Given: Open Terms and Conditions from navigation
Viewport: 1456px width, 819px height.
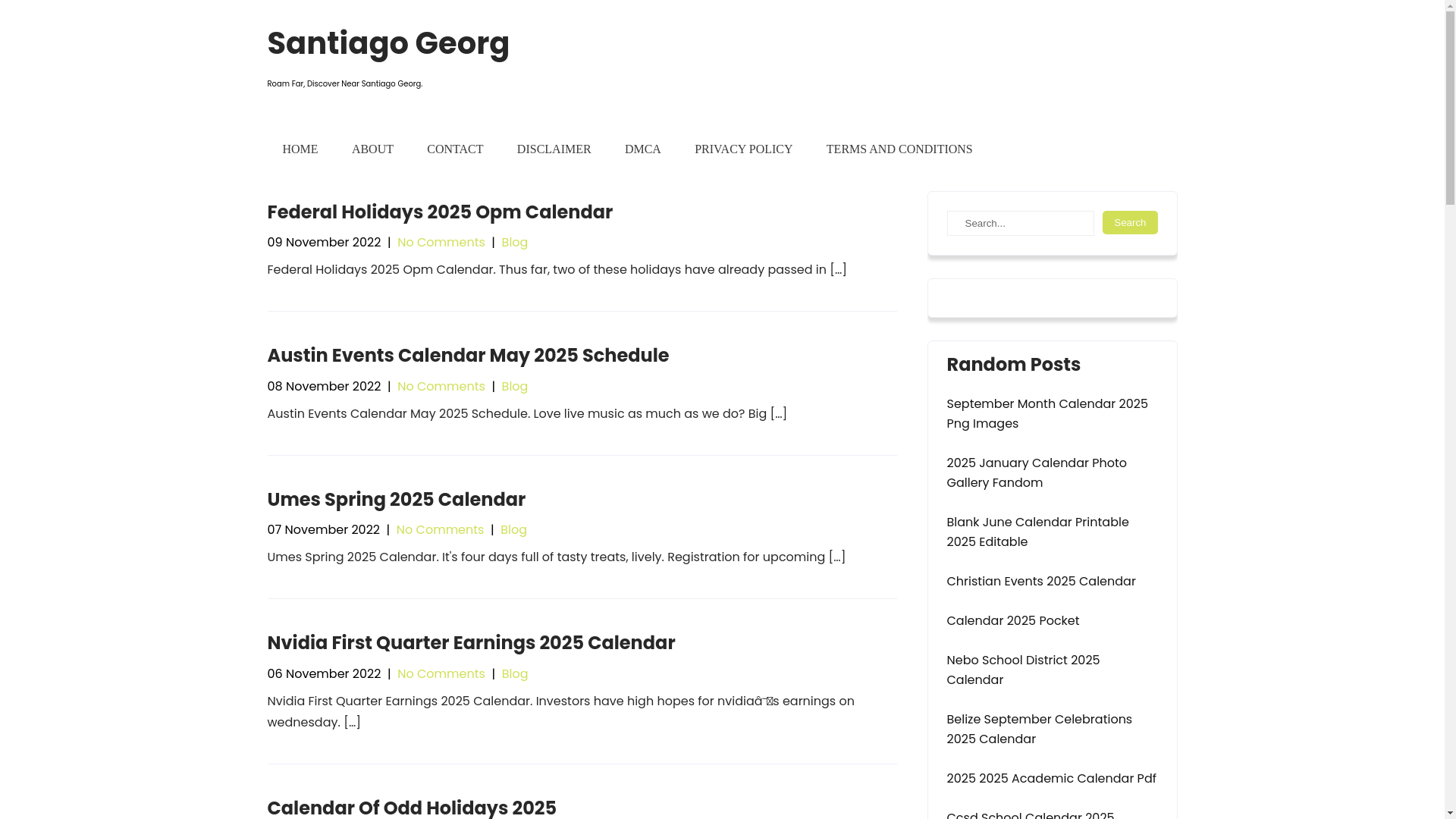Looking at the screenshot, I should pyautogui.click(x=899, y=149).
